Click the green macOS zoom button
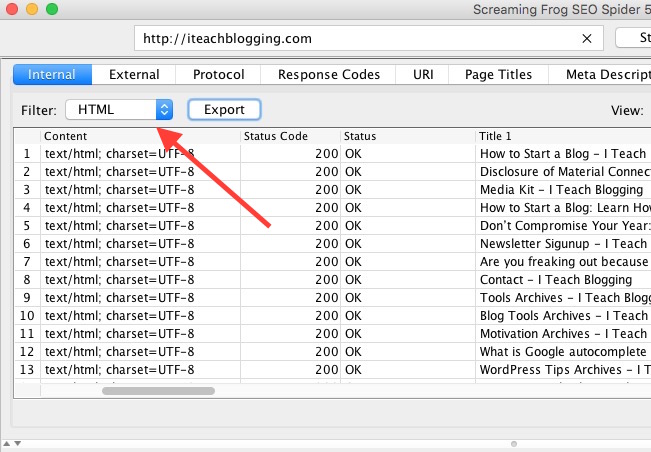651x452 pixels. pyautogui.click(x=52, y=10)
